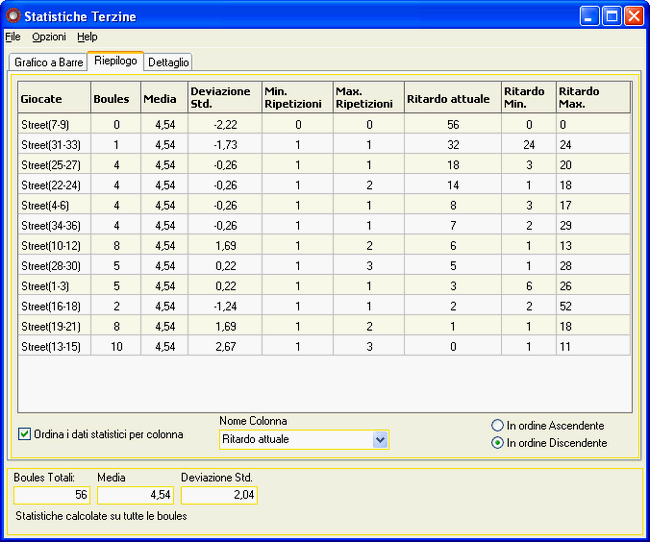Switch to the Dettaglio tab

tap(168, 62)
